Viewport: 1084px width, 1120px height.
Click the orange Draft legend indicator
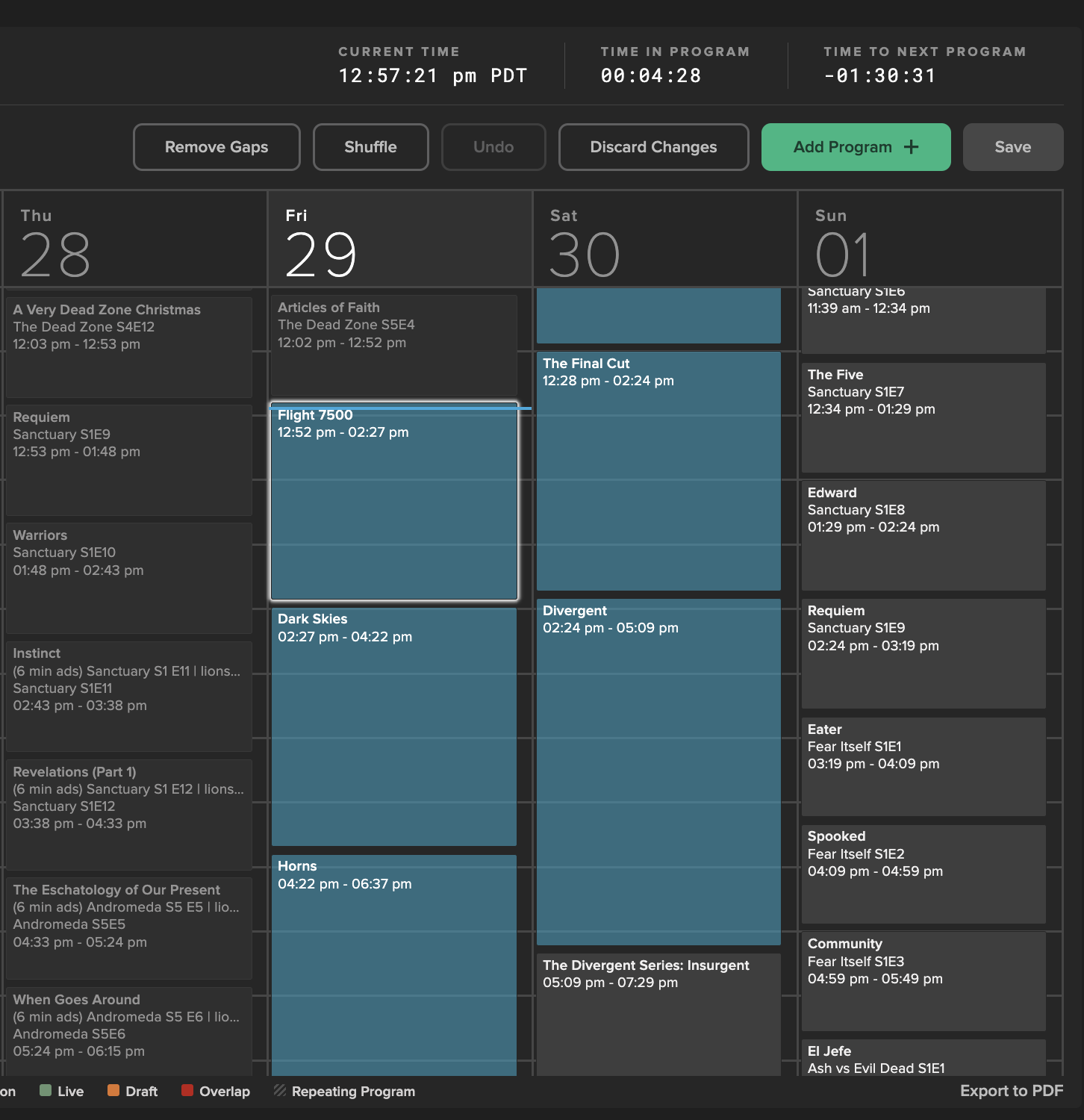pyautogui.click(x=113, y=1091)
